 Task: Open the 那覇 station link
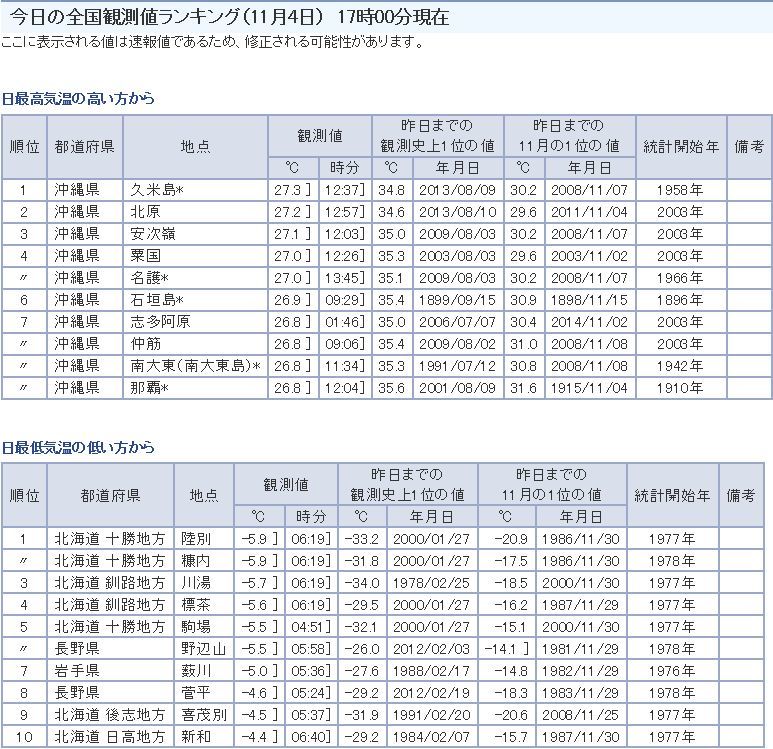[x=149, y=387]
